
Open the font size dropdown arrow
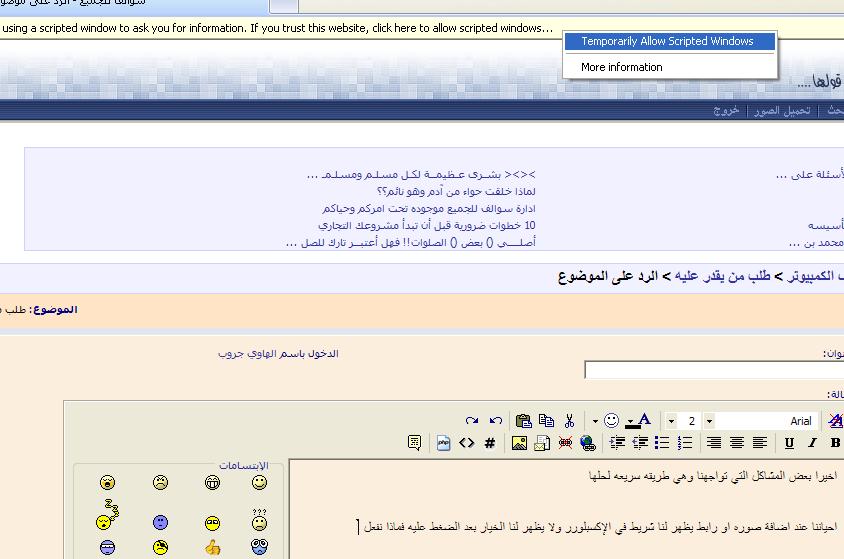pos(709,421)
